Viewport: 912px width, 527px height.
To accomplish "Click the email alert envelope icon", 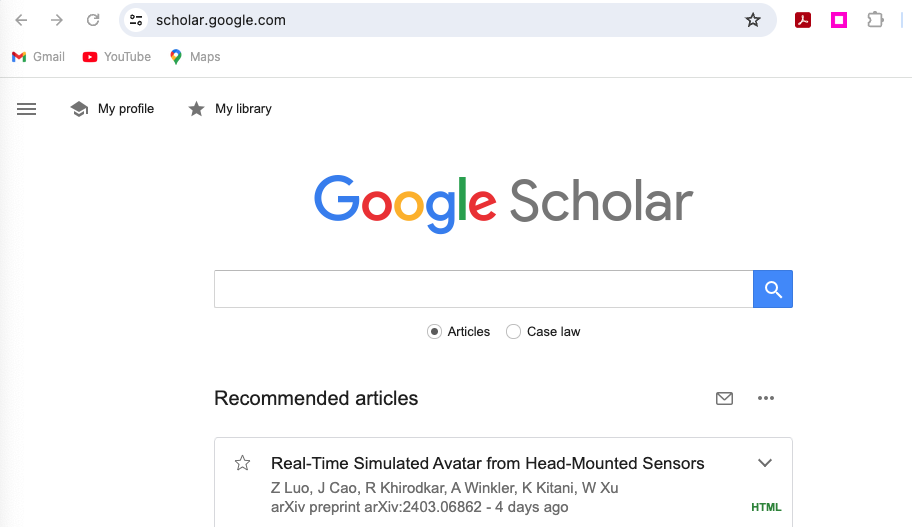I will 725,398.
